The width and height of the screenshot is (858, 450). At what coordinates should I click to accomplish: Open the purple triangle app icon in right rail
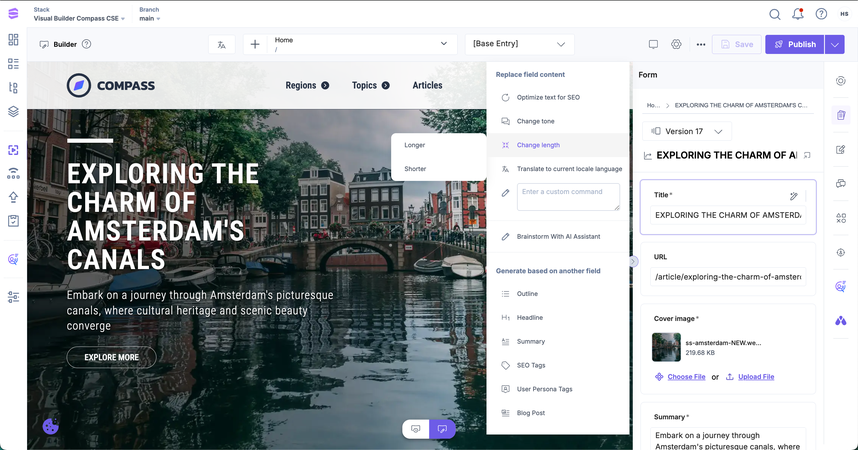[x=841, y=321]
